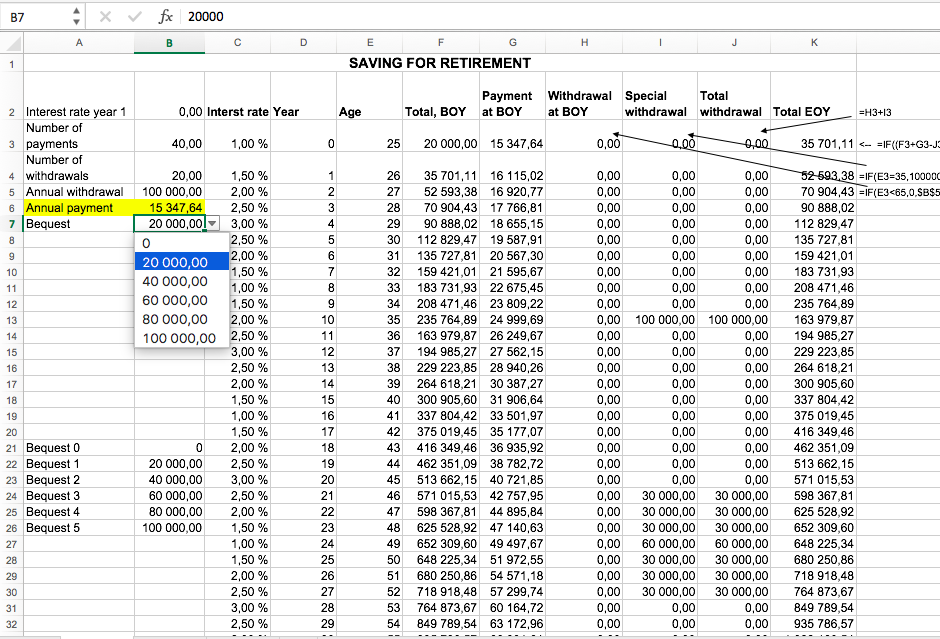Select row 13 header

click(x=12, y=320)
